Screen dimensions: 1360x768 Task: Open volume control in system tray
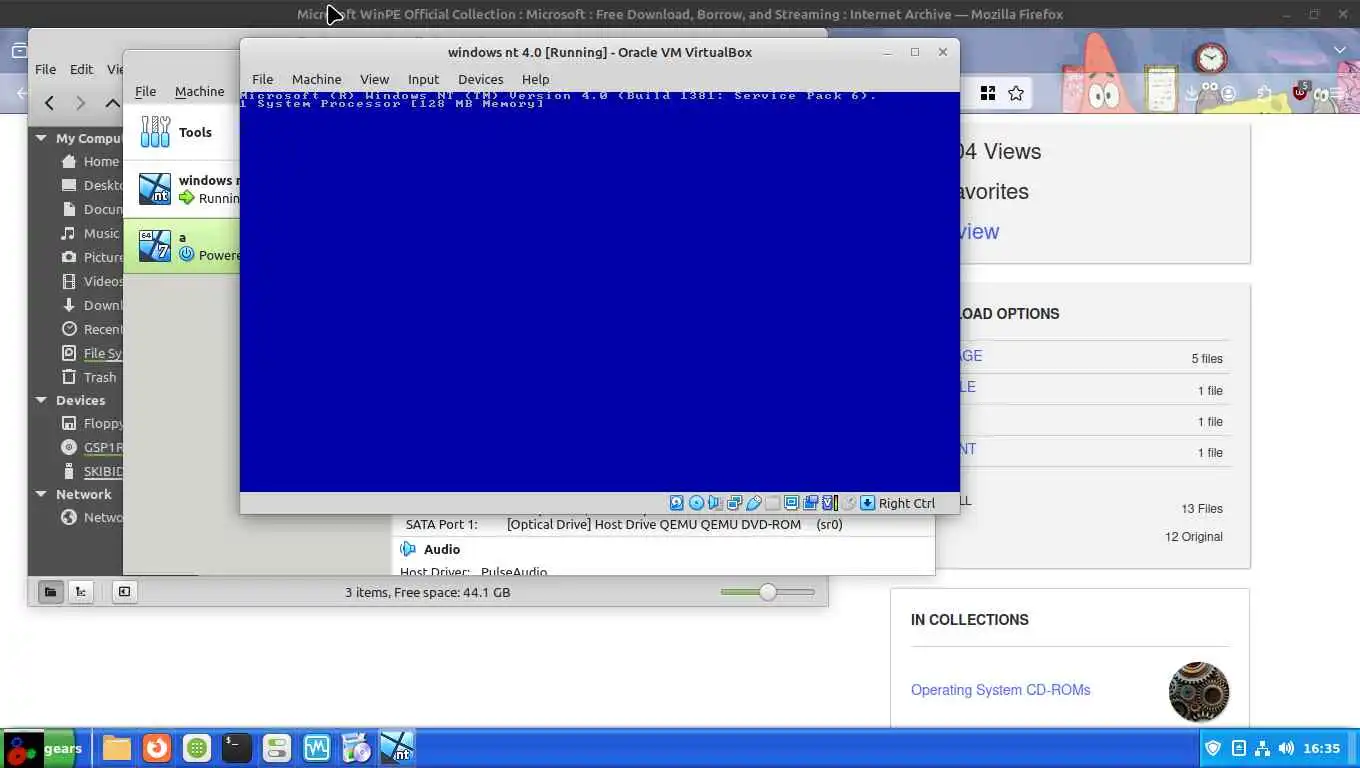click(1285, 748)
